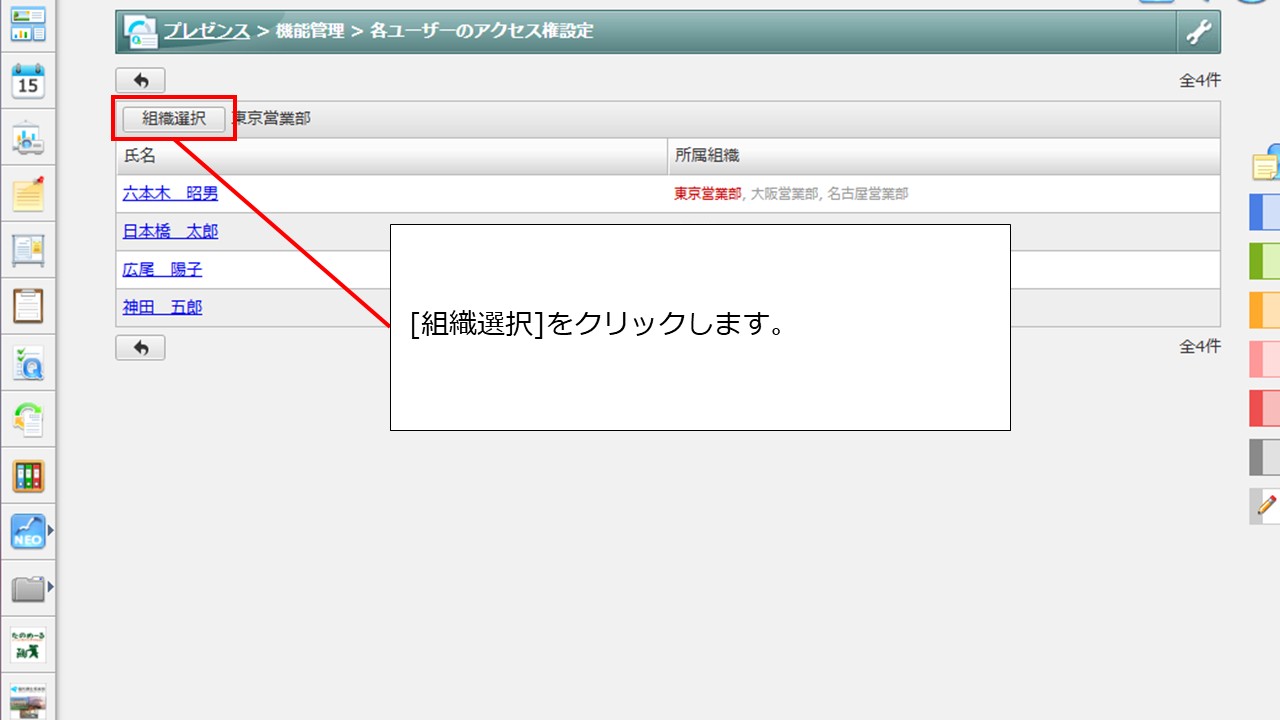Screen dimensions: 1280x720
Task: Follow the プレゼンス breadcrumb link
Action: [207, 31]
